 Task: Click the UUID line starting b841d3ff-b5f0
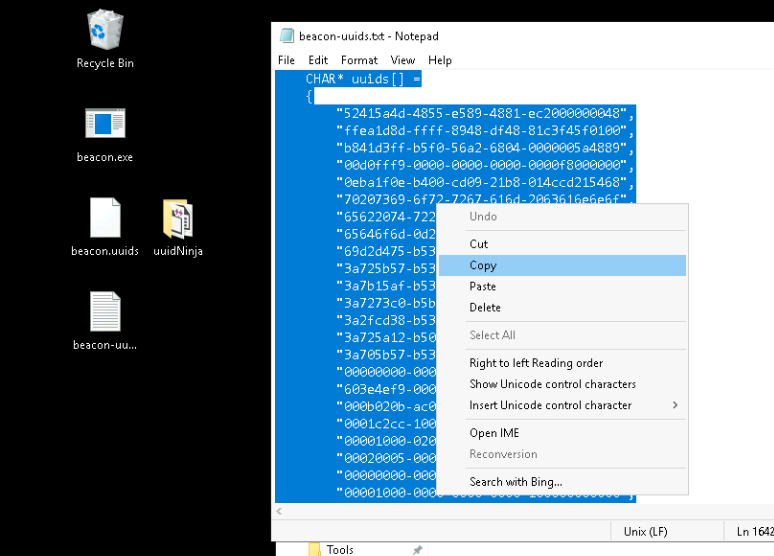pyautogui.click(x=485, y=148)
